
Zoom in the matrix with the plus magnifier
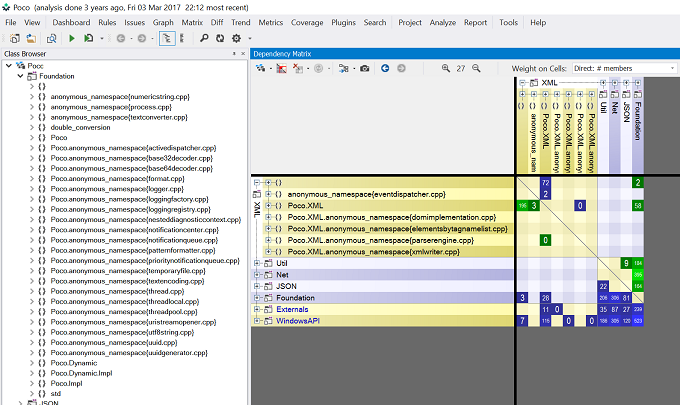click(445, 69)
